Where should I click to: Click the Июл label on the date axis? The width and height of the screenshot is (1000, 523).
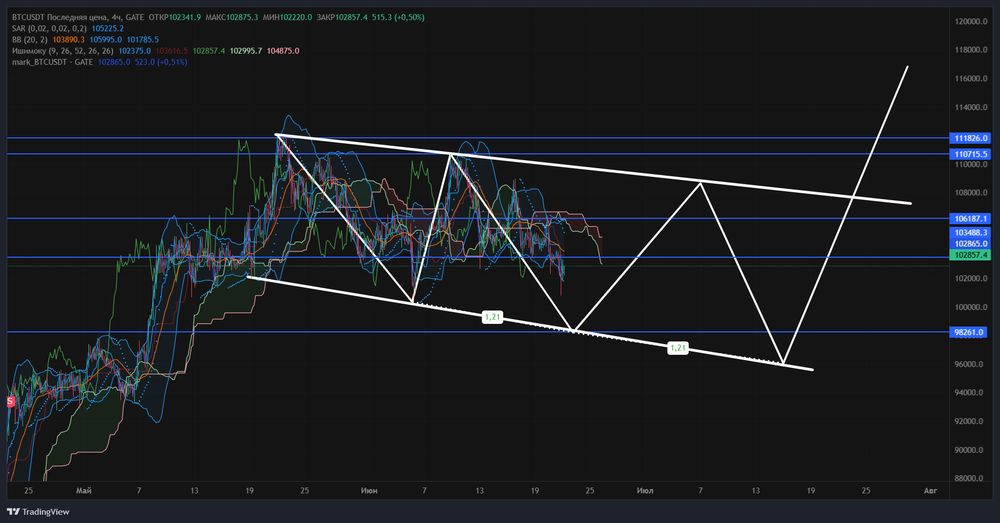[645, 490]
